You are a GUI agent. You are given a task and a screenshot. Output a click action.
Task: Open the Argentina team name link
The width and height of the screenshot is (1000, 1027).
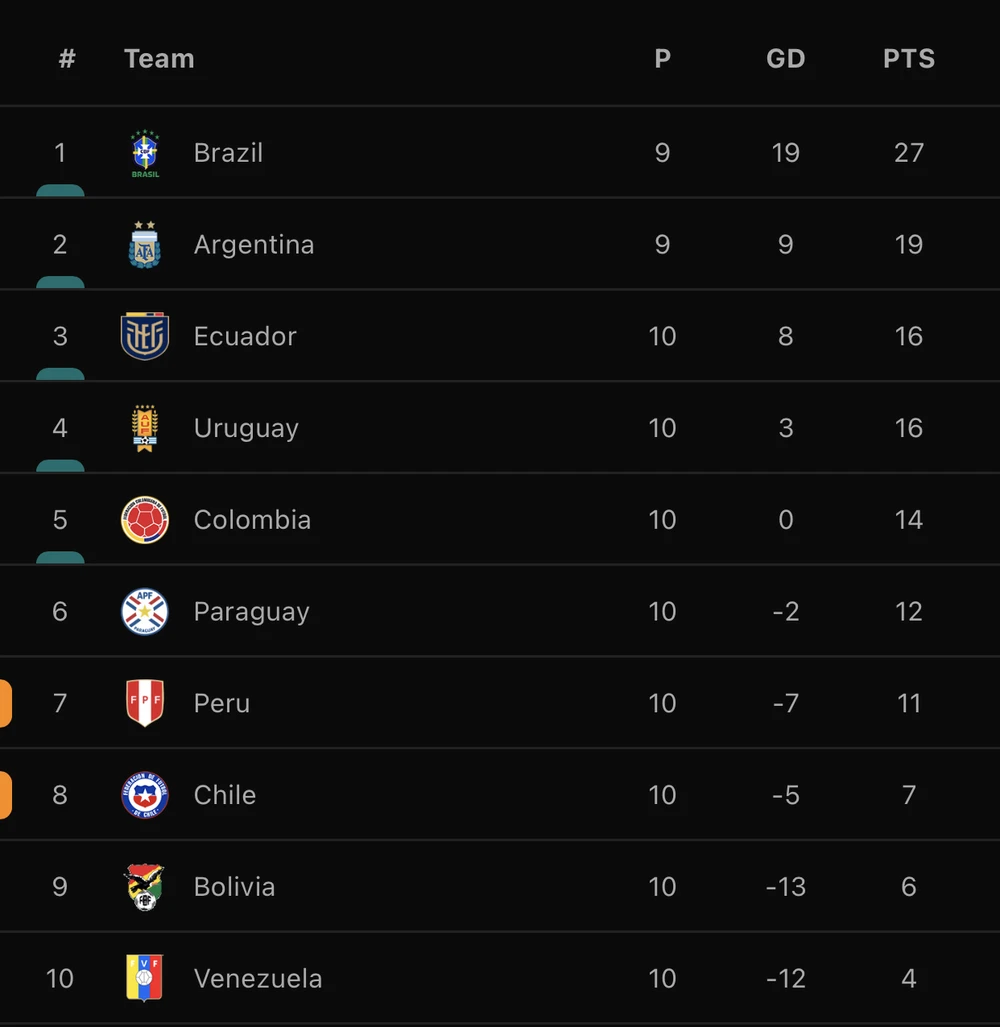(254, 245)
